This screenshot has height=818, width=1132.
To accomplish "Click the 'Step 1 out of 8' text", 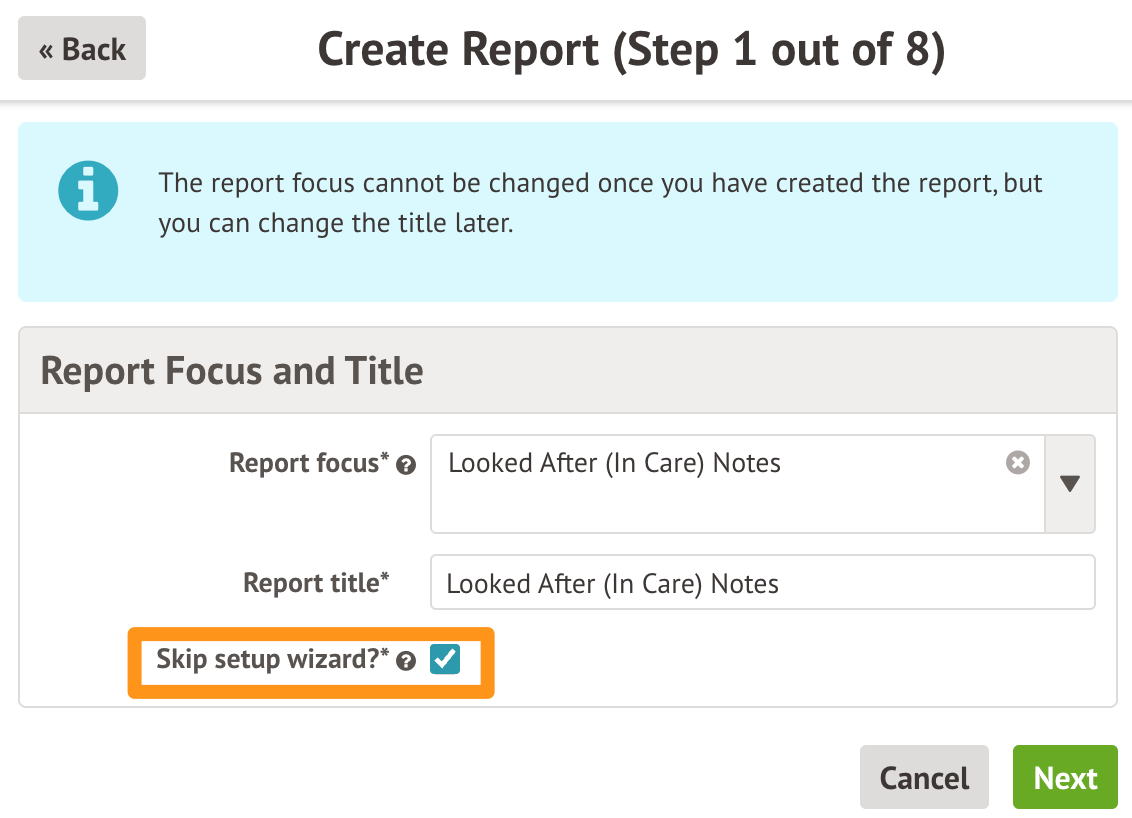I will pos(780,50).
